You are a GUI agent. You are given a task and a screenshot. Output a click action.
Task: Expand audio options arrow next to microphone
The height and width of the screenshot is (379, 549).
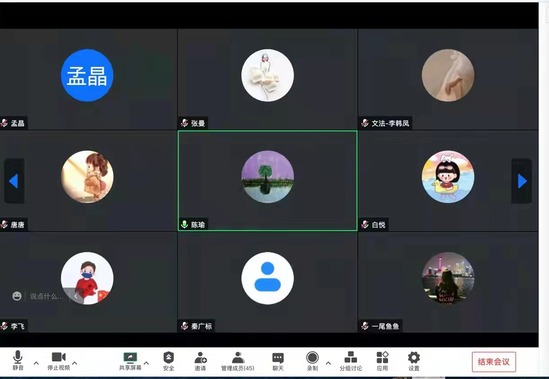tap(36, 363)
